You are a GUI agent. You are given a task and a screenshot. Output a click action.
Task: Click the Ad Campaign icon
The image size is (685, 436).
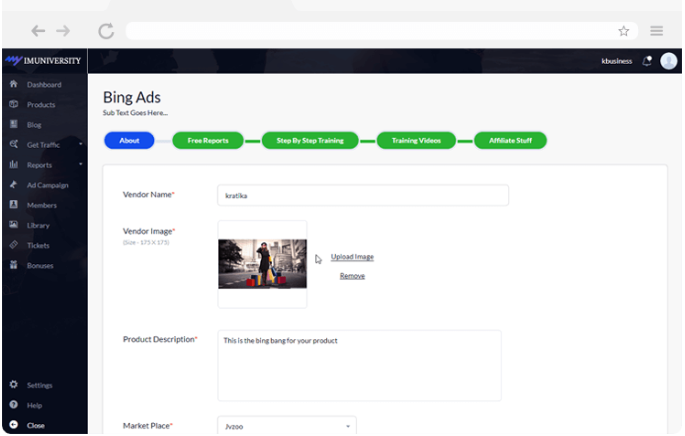(x=14, y=184)
